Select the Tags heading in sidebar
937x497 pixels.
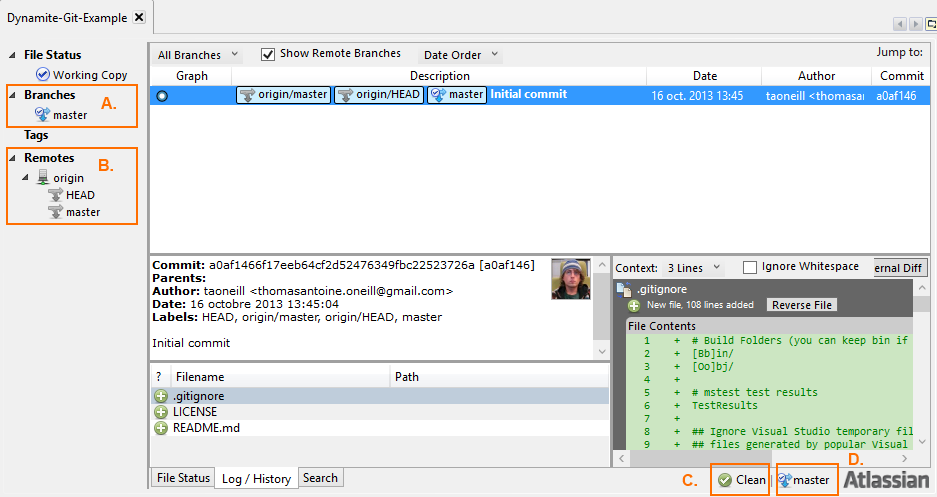coord(36,135)
